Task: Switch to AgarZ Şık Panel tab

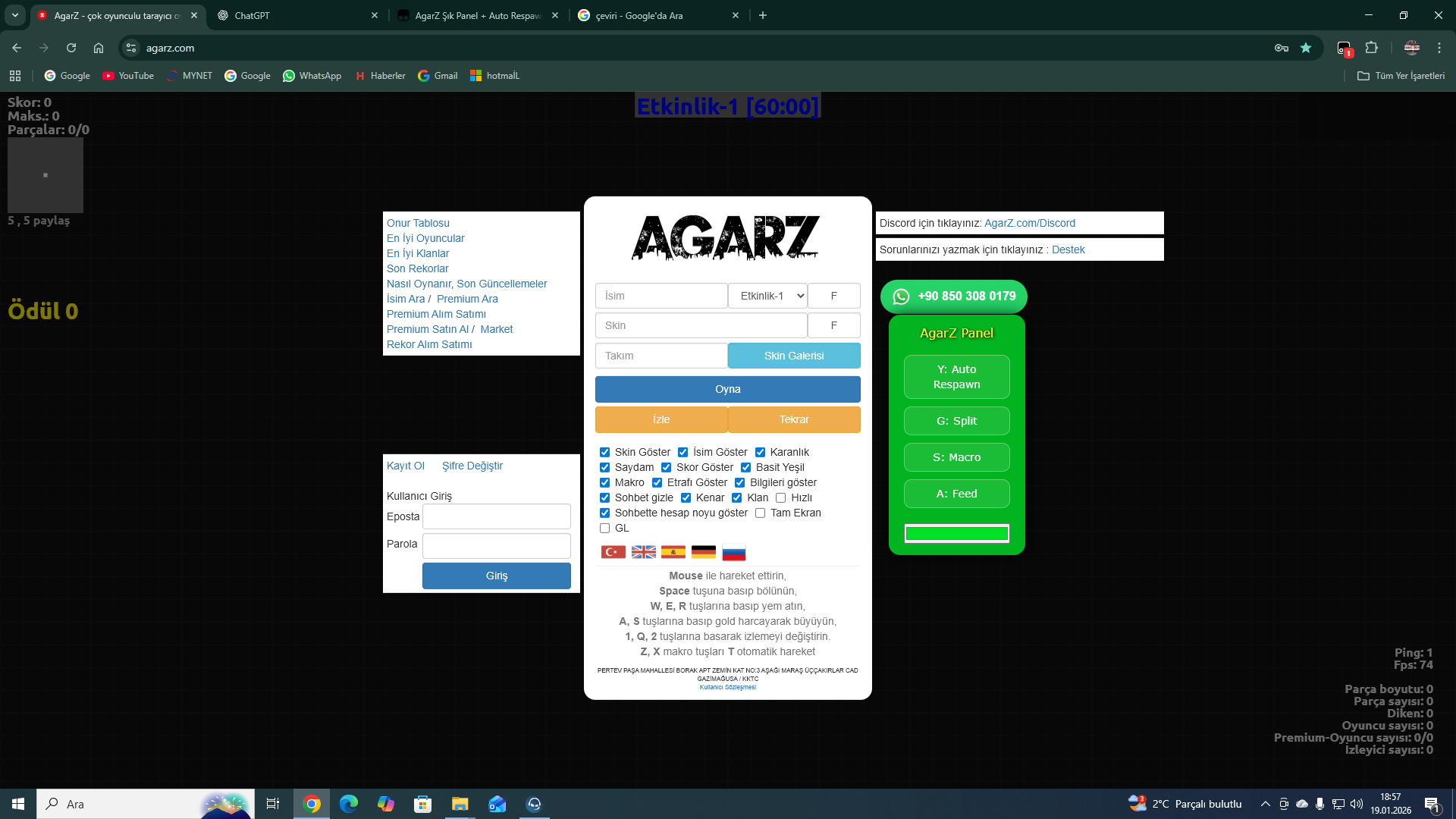Action: coord(478,15)
